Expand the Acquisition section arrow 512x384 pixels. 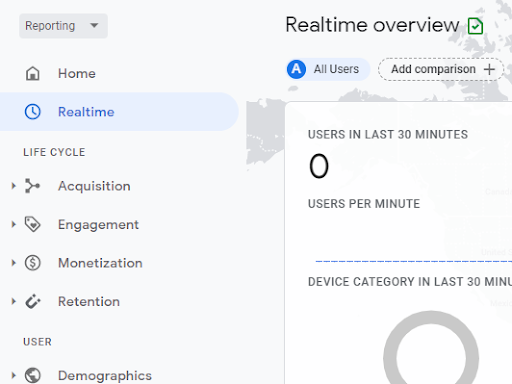pyautogui.click(x=13, y=186)
